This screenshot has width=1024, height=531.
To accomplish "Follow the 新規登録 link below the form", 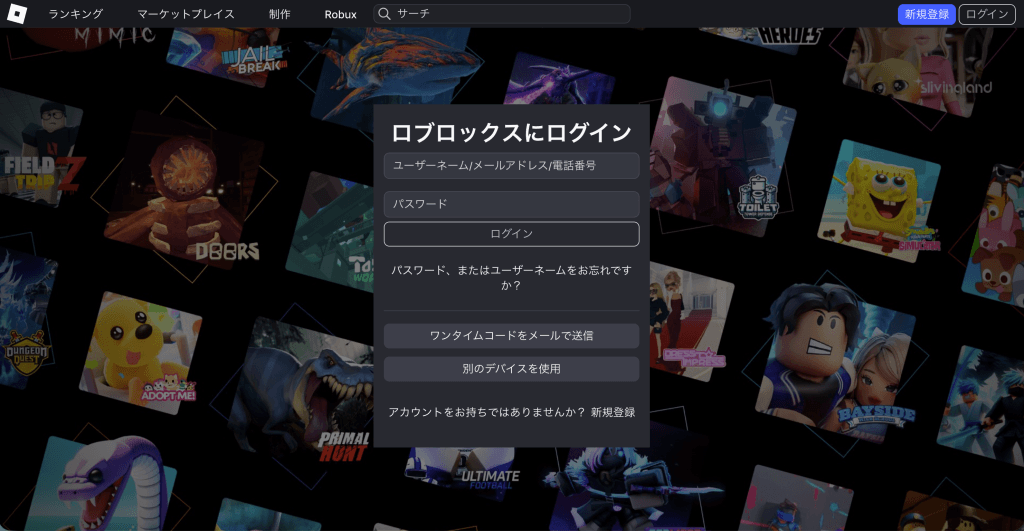I will [x=613, y=412].
